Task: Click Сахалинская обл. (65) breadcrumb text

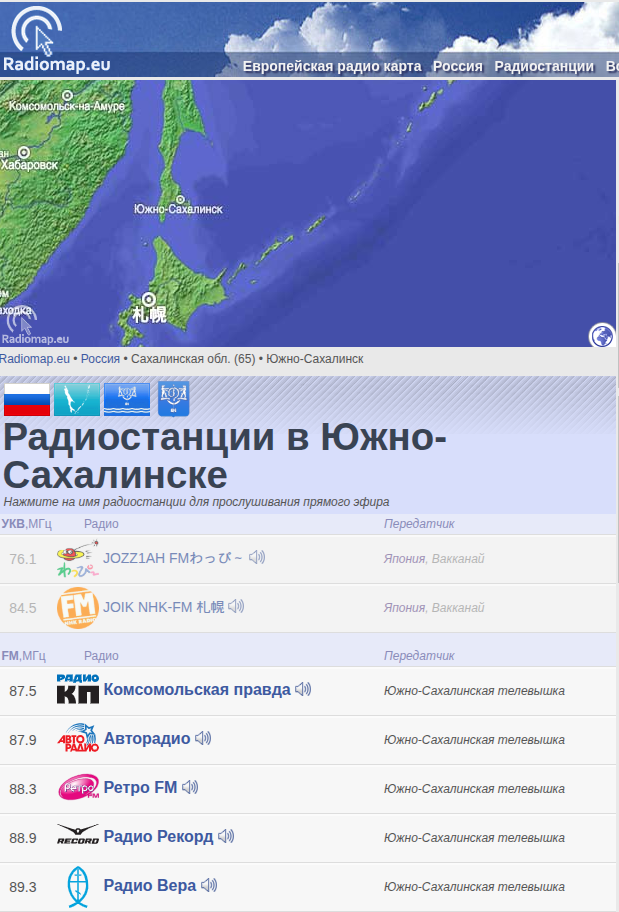Action: (x=193, y=359)
